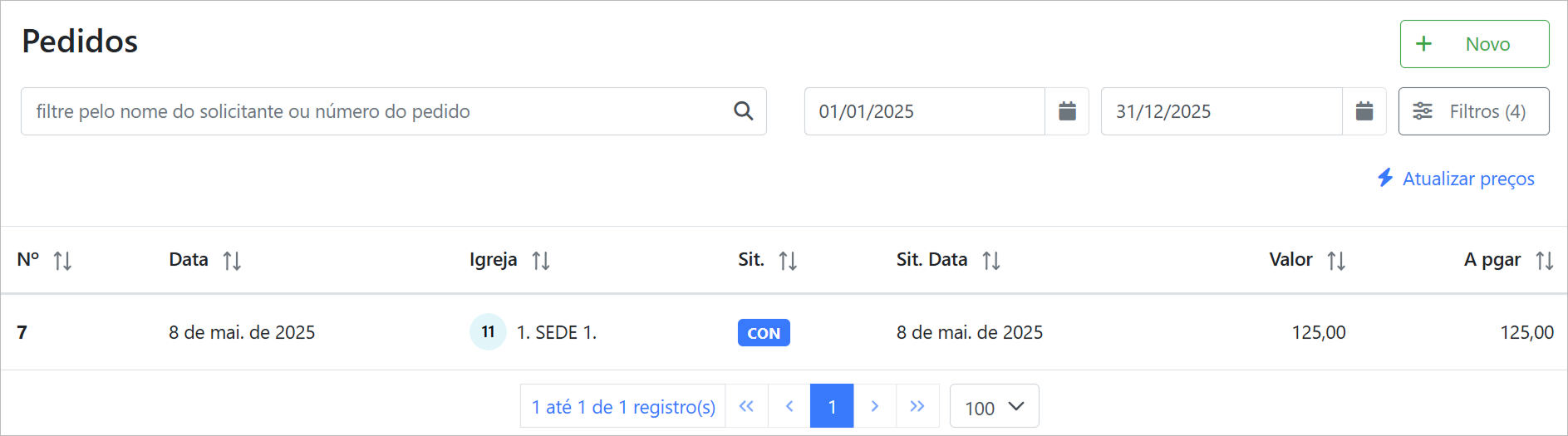Sort orders by Nº column
The height and width of the screenshot is (436, 1568).
click(x=62, y=261)
